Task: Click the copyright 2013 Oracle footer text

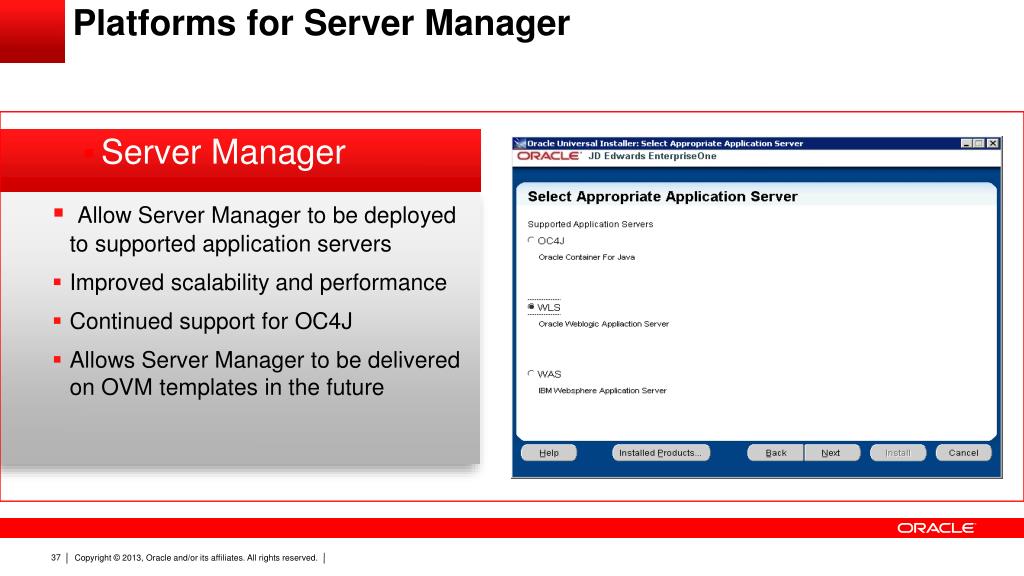Action: 195,558
